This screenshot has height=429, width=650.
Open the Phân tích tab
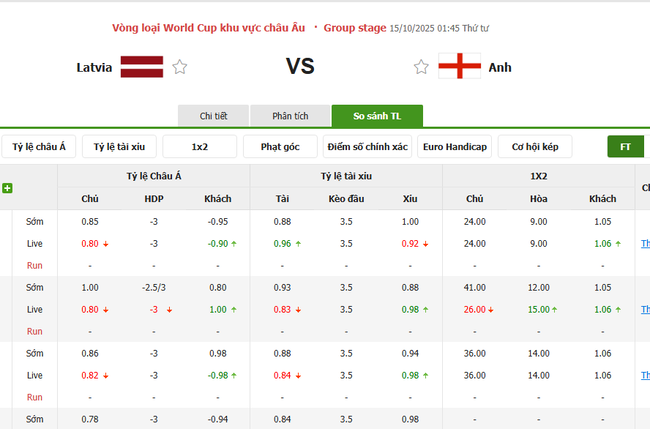click(x=290, y=116)
